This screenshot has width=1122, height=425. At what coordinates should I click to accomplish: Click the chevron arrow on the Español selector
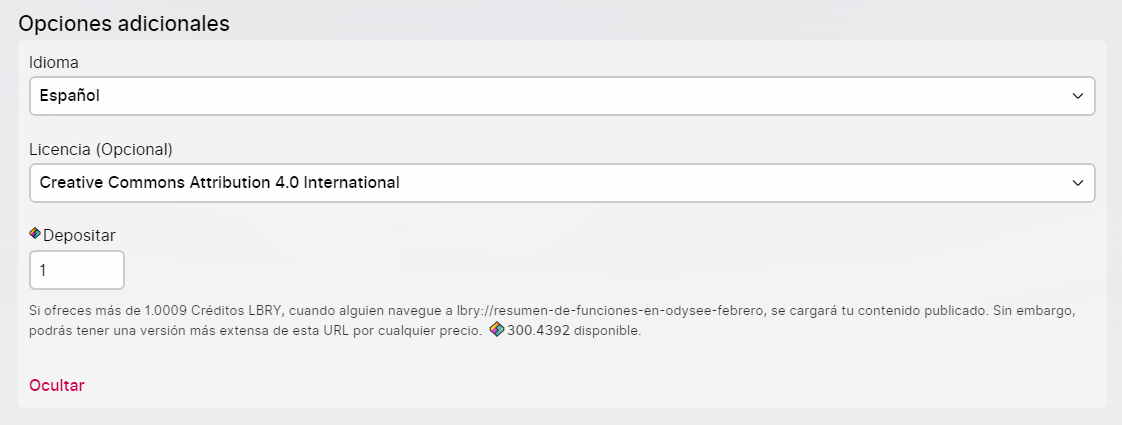pos(1078,96)
